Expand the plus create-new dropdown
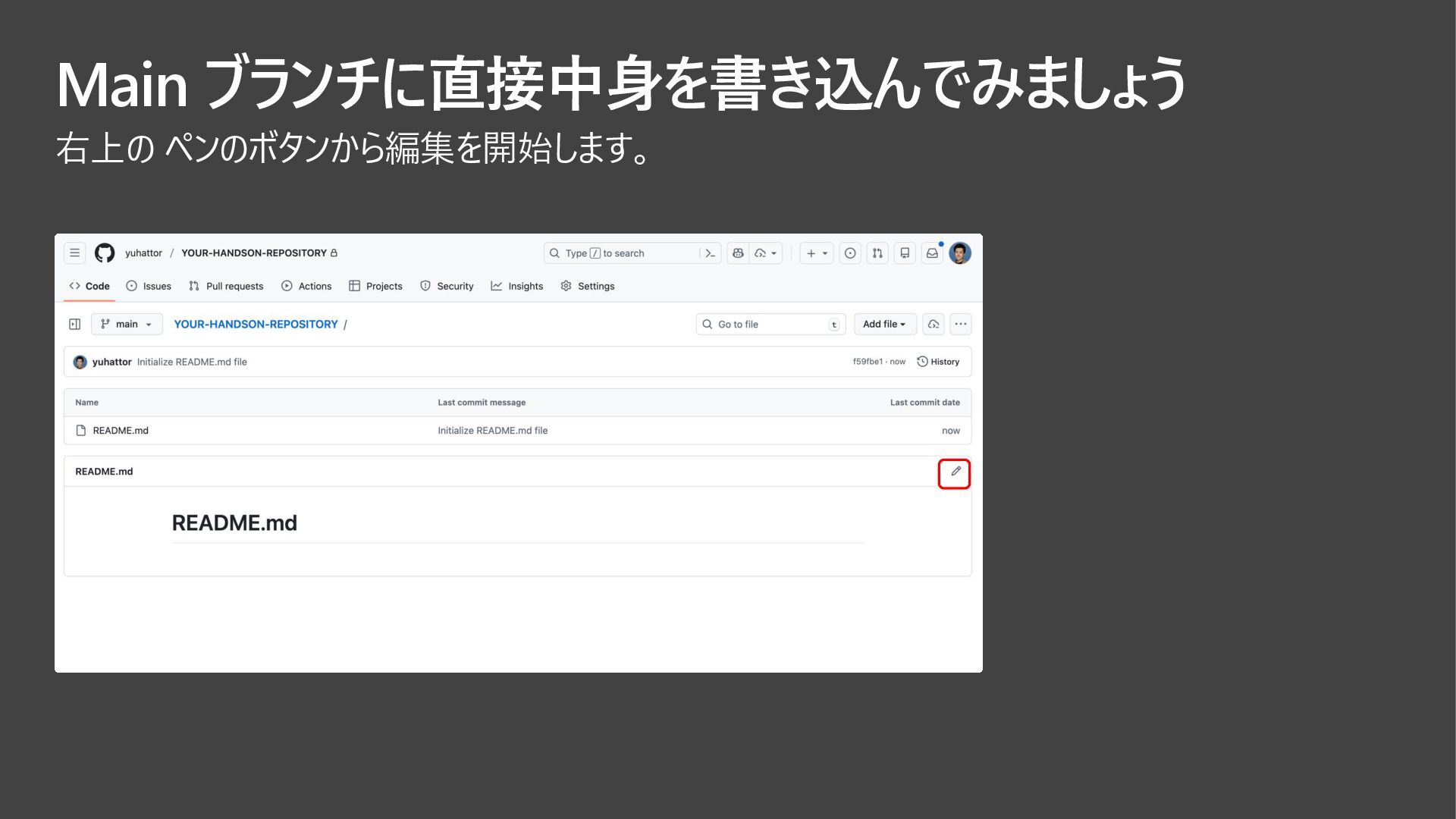The width and height of the screenshot is (1456, 819). point(817,253)
